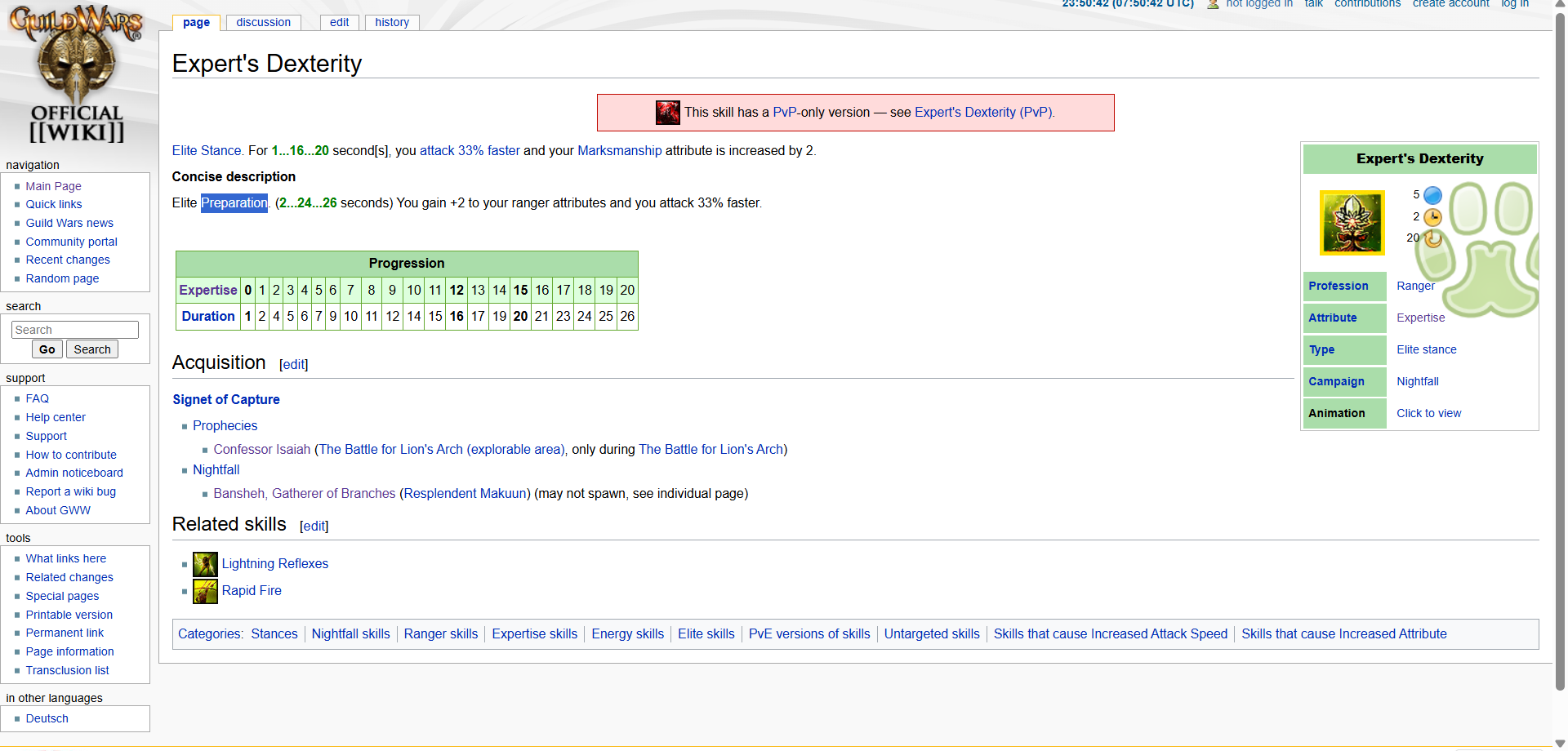Switch to the Deutsch language version
1568x751 pixels.
tap(47, 718)
